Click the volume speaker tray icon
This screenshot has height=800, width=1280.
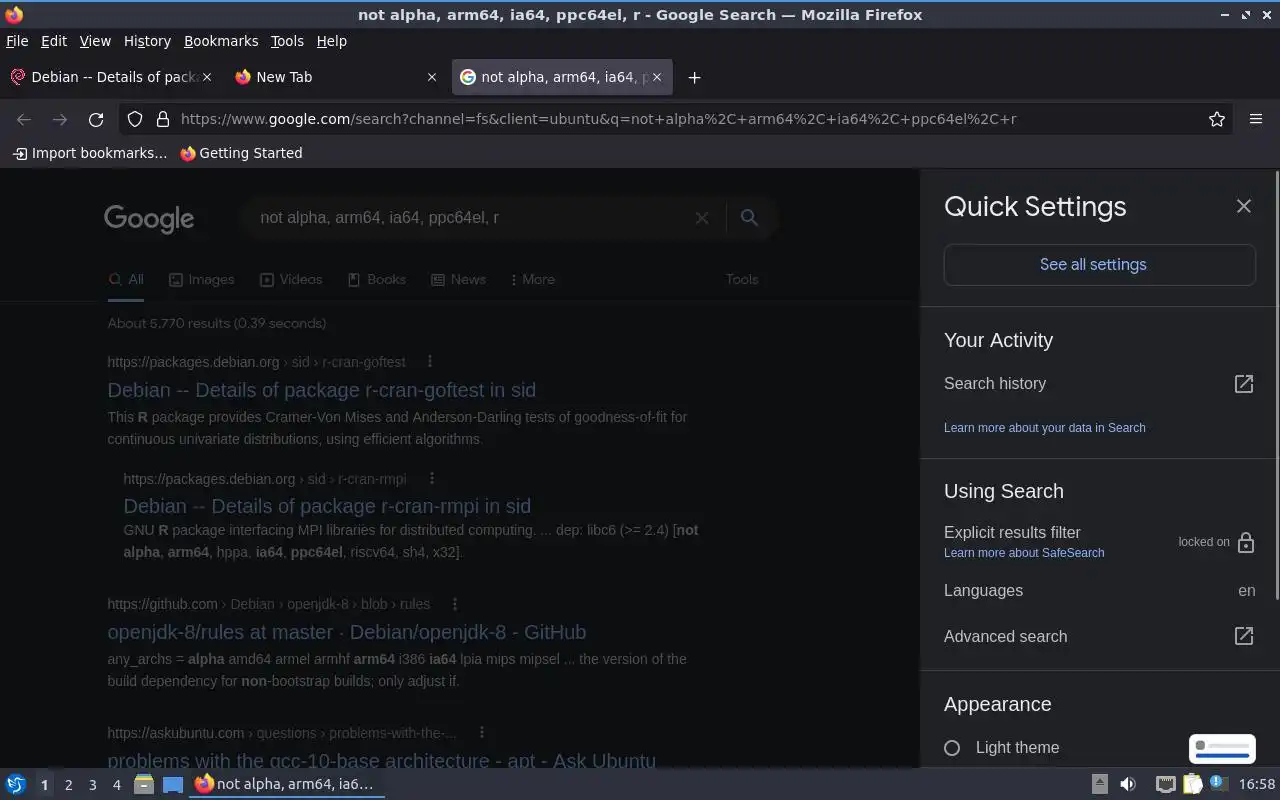coord(1127,784)
